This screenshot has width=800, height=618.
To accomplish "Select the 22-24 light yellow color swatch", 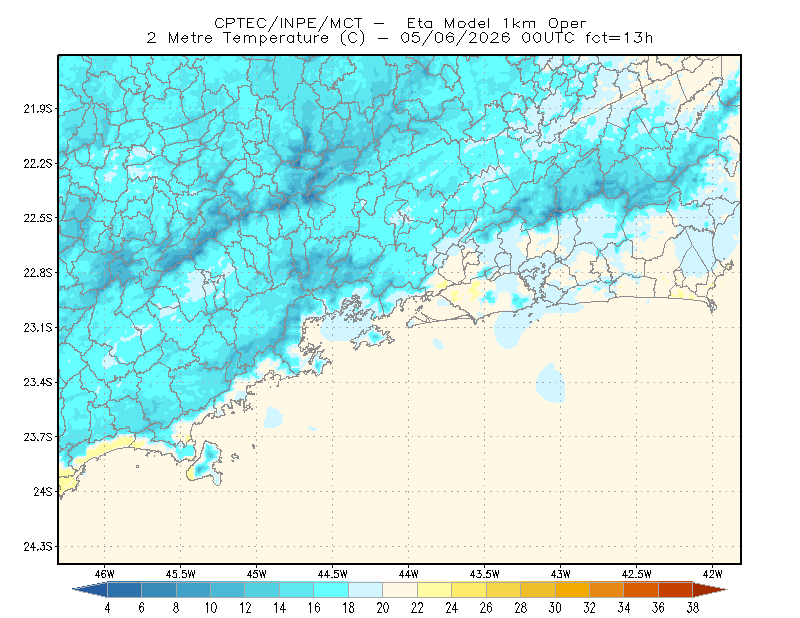I will pyautogui.click(x=435, y=590).
